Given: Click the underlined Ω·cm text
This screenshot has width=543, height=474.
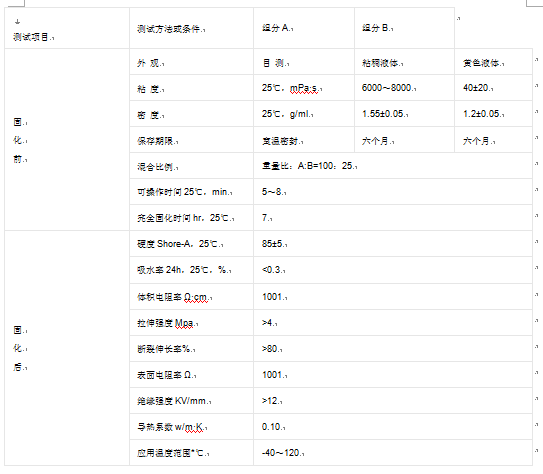Looking at the screenshot, I should [196, 297].
